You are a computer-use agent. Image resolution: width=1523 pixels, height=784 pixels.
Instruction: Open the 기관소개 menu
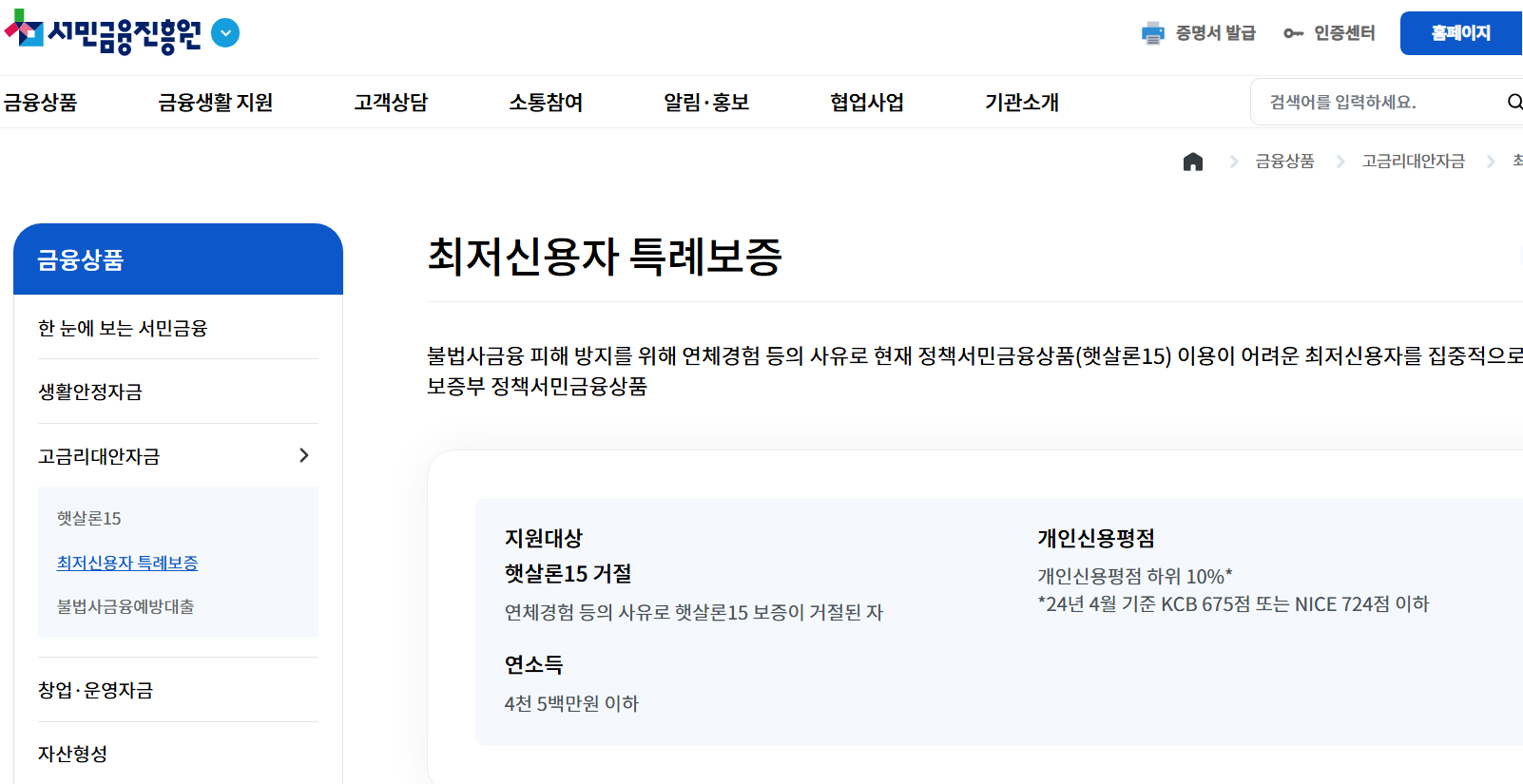[x=1022, y=102]
